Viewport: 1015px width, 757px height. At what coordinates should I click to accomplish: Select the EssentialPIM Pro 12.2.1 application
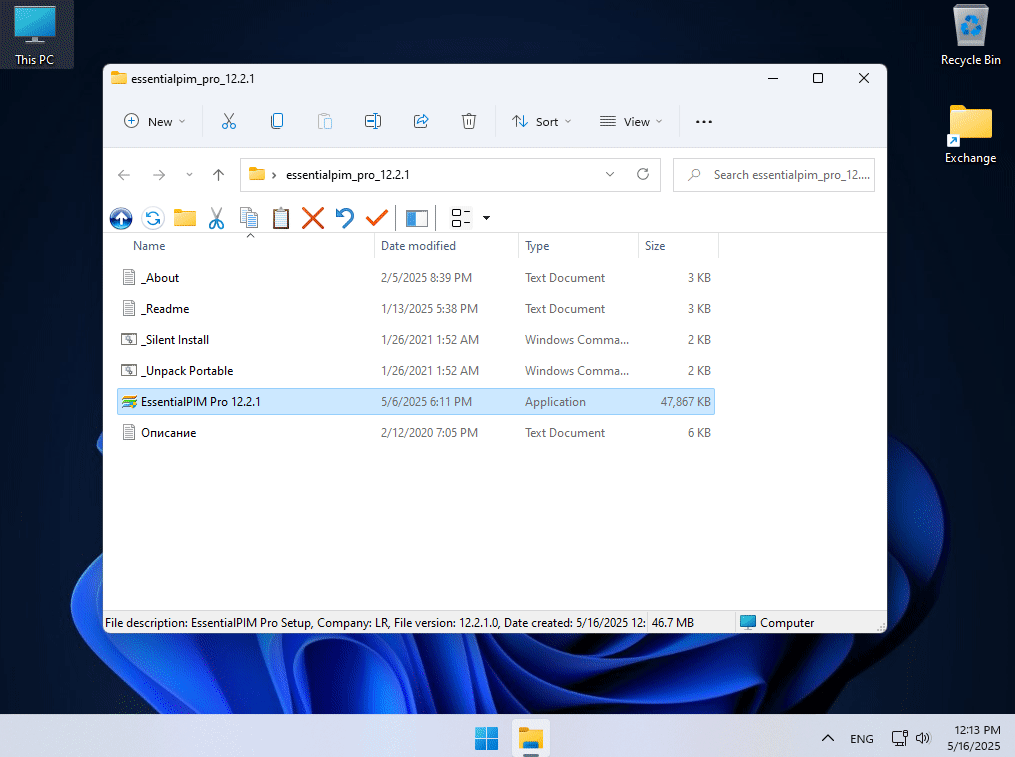(x=416, y=401)
